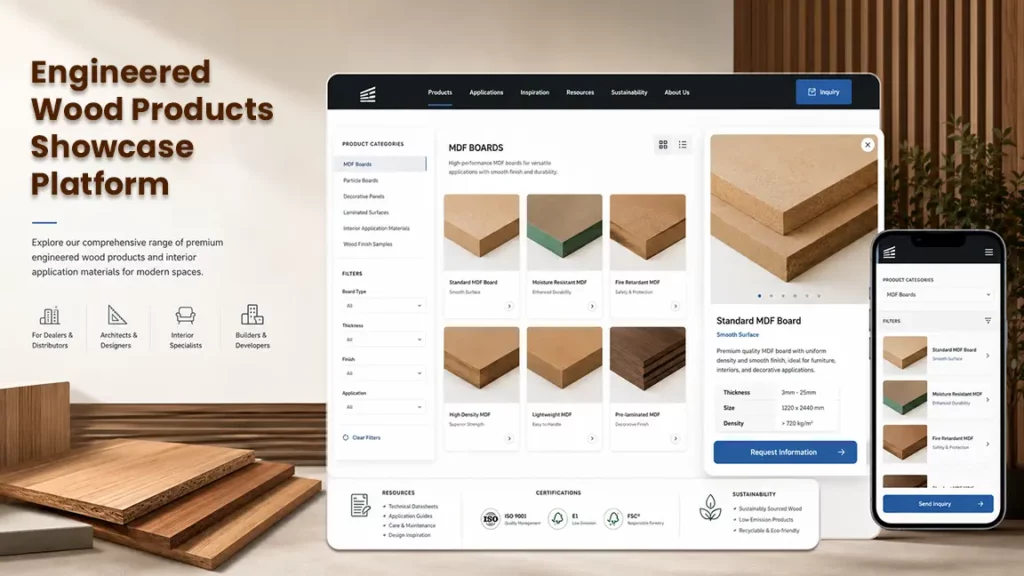Open the hamburger menu on the phone

click(989, 252)
